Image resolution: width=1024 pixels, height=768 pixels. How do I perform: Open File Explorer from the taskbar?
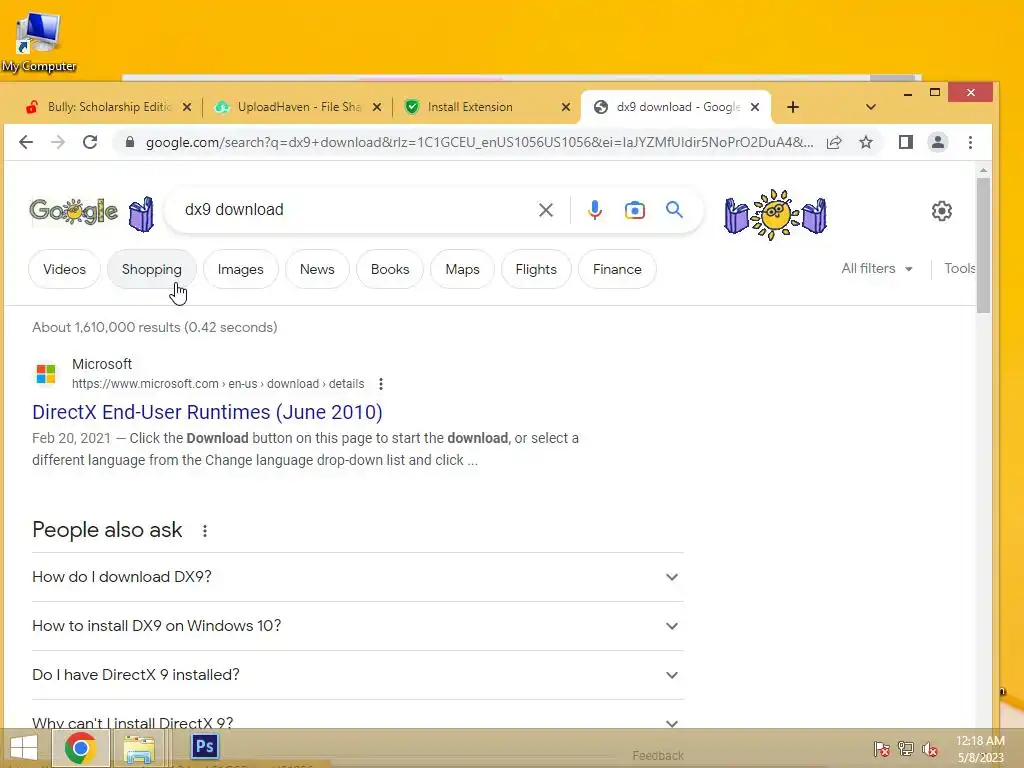click(139, 750)
